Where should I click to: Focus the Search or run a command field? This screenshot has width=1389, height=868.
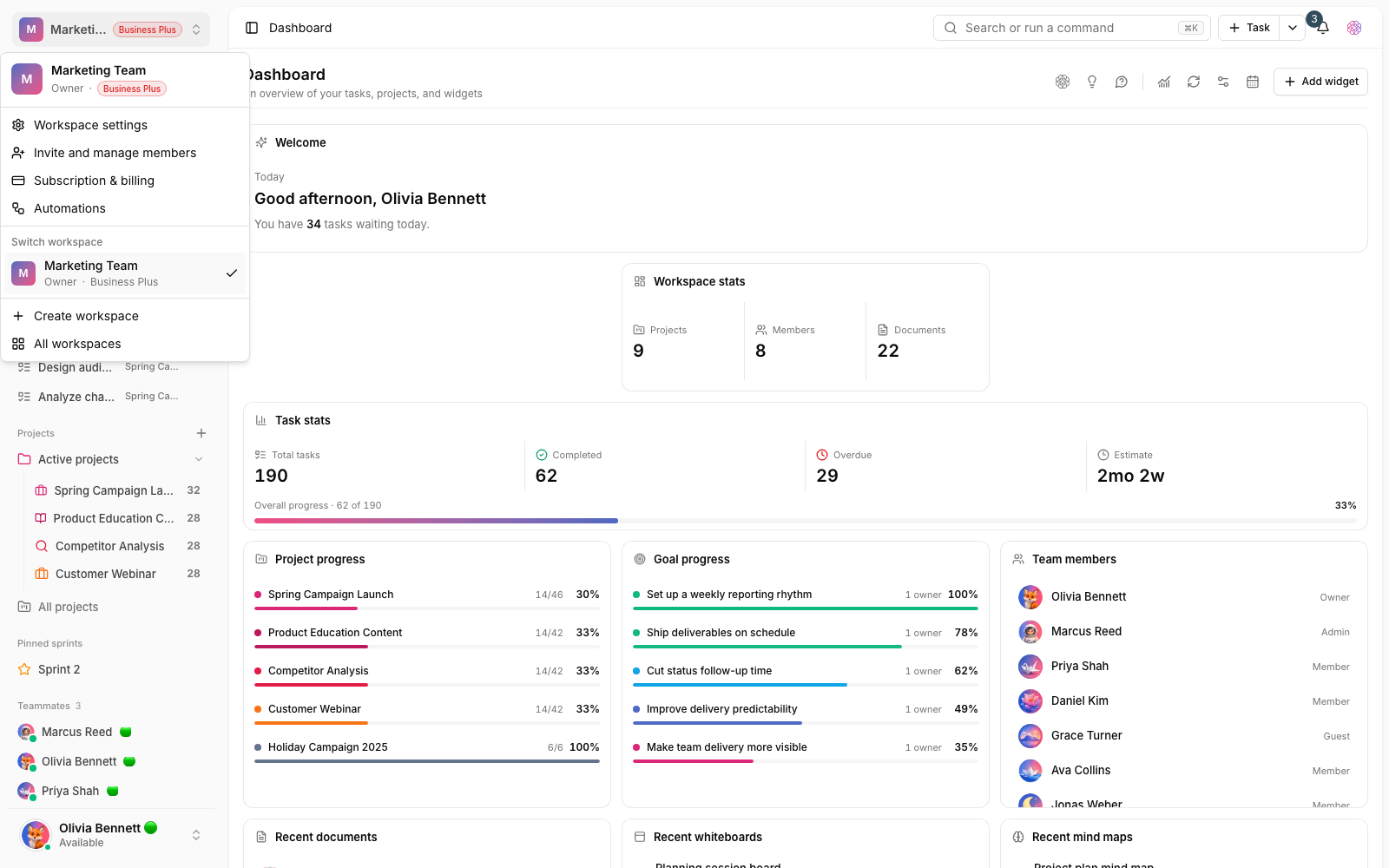(x=1072, y=28)
